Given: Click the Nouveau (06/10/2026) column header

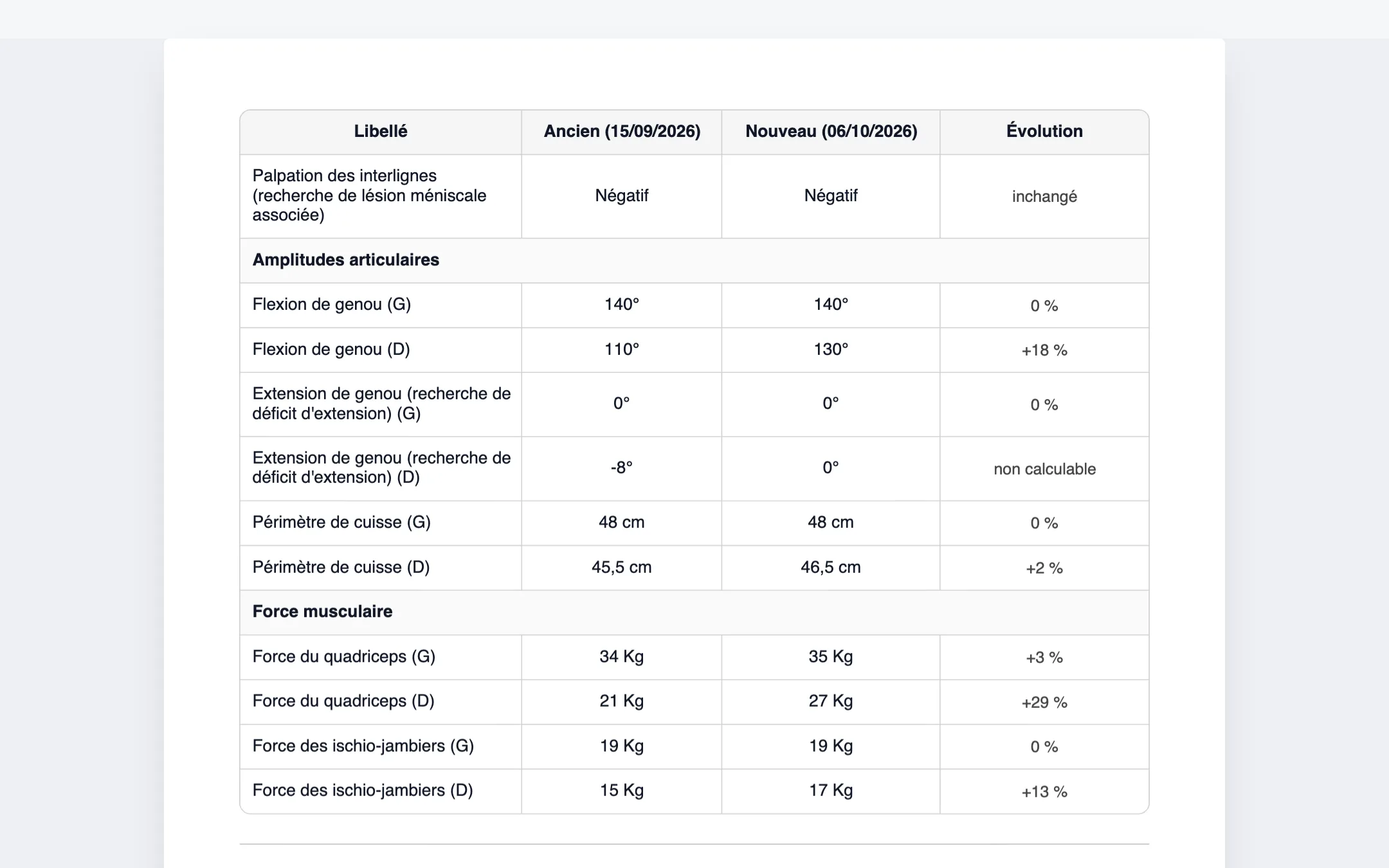Looking at the screenshot, I should point(831,131).
